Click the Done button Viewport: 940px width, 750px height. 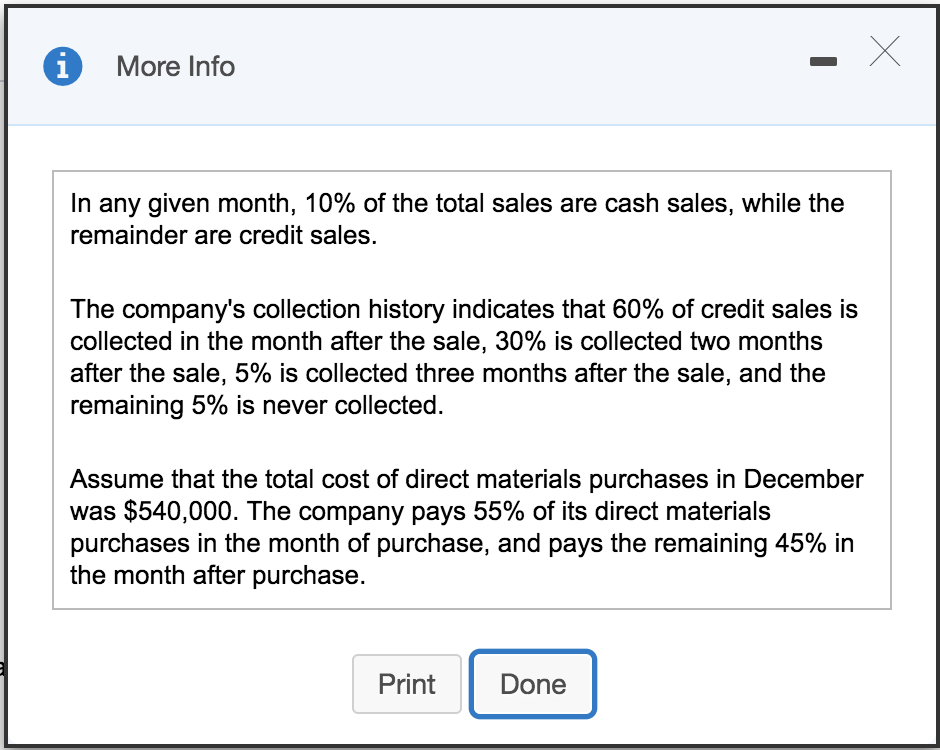point(533,684)
